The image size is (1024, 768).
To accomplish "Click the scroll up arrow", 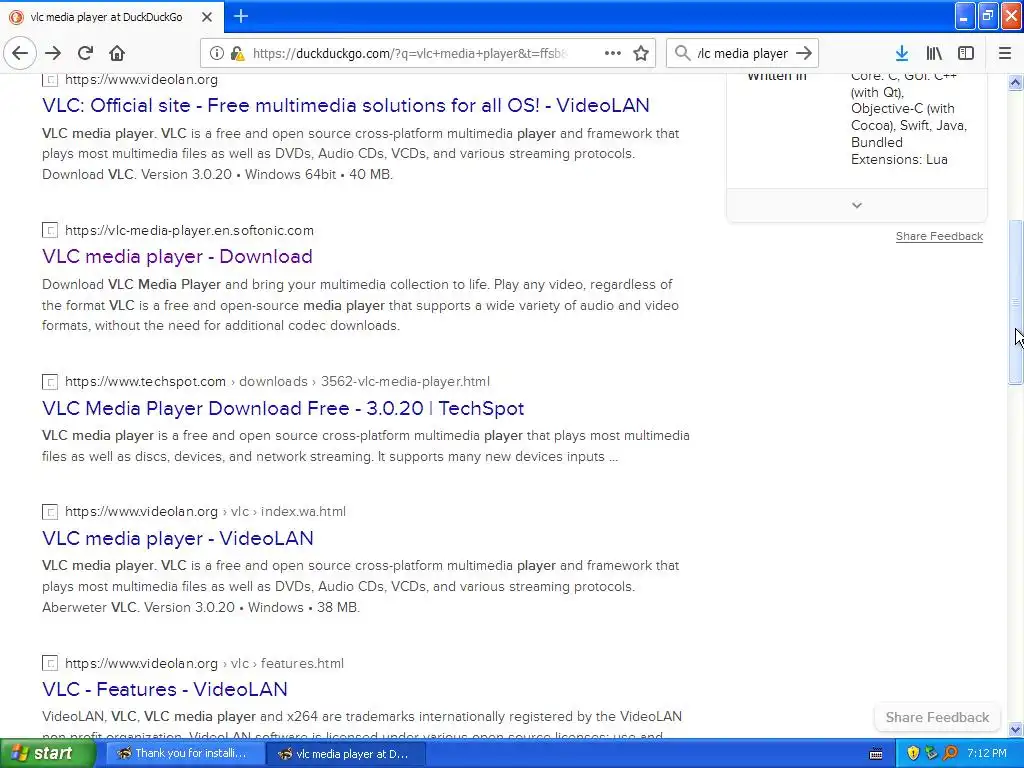I will (1015, 82).
